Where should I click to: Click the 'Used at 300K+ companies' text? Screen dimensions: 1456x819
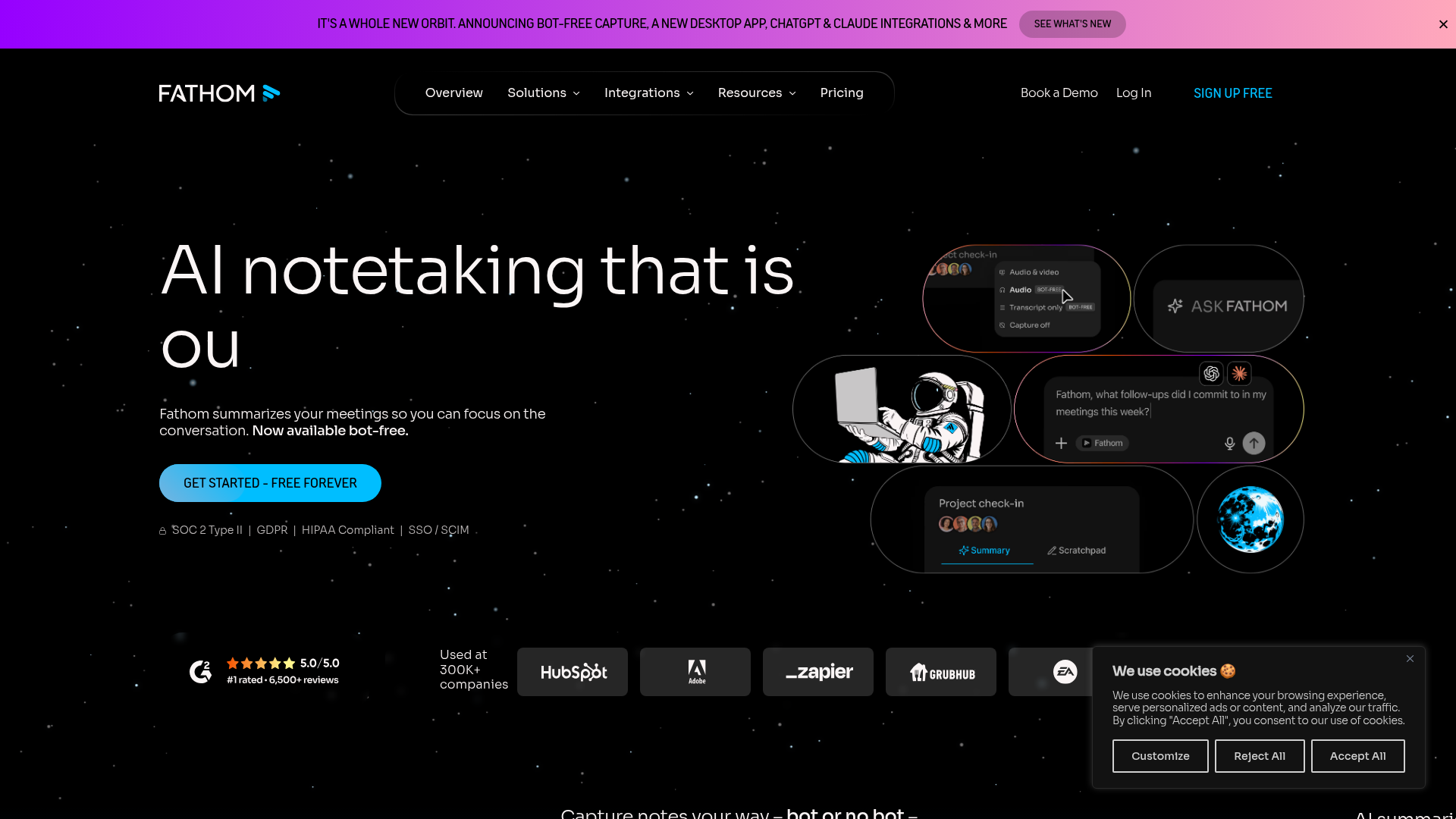tap(474, 670)
